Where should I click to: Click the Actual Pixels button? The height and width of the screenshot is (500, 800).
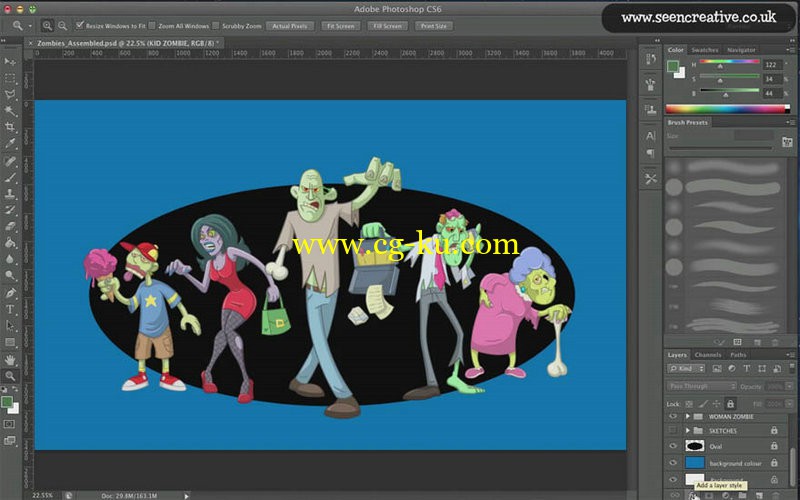[x=289, y=26]
